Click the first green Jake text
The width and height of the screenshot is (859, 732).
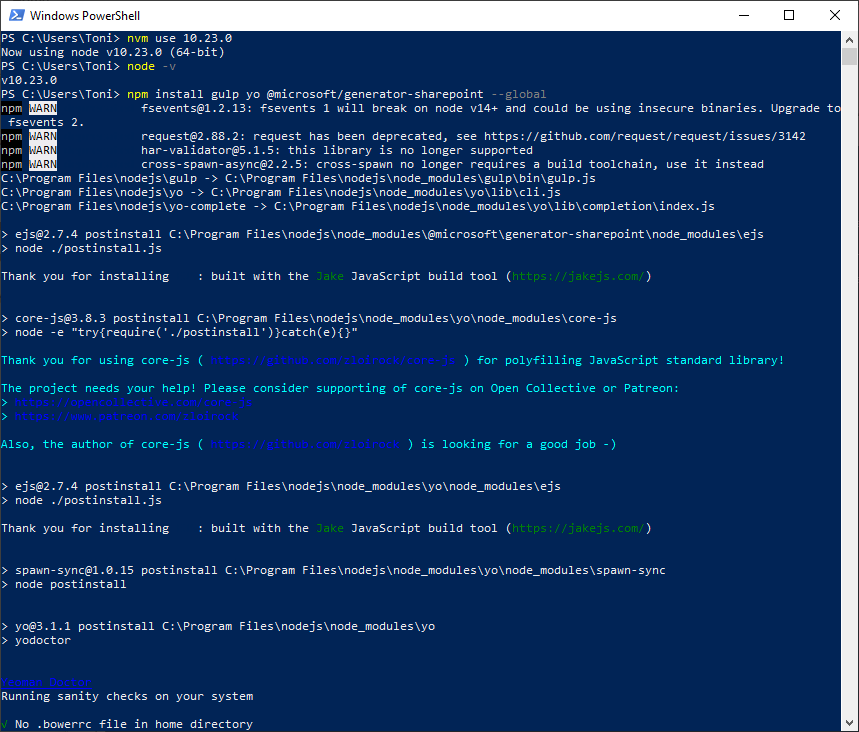[330, 276]
